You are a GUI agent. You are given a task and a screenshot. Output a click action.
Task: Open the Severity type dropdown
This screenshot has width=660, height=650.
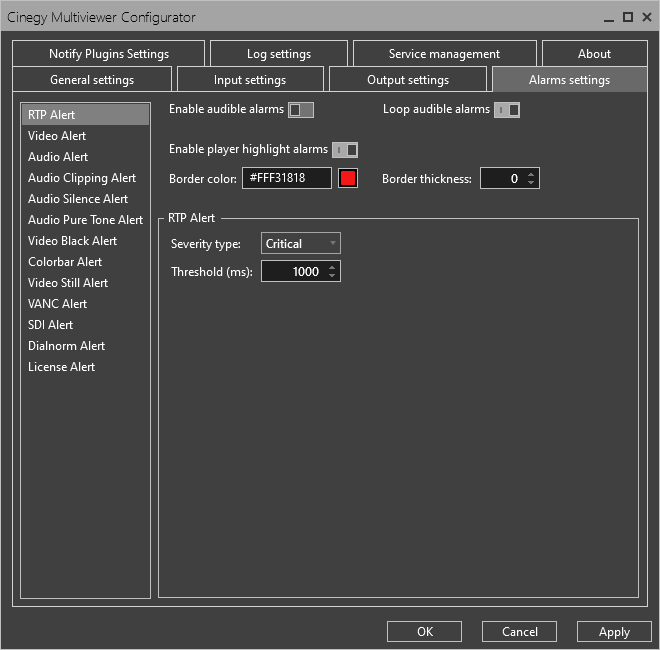click(x=301, y=243)
